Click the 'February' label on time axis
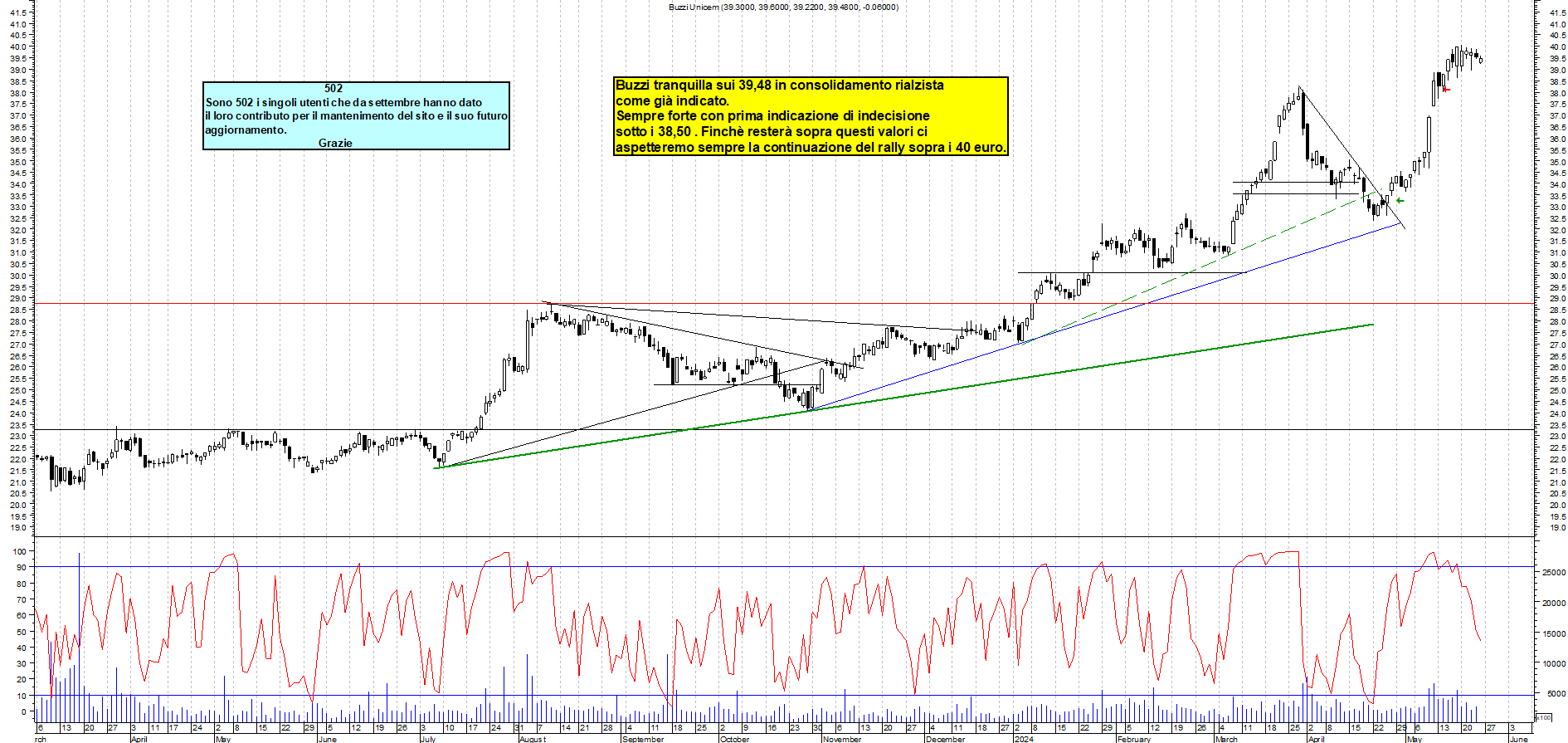This screenshot has width=1568, height=743. [x=1133, y=739]
